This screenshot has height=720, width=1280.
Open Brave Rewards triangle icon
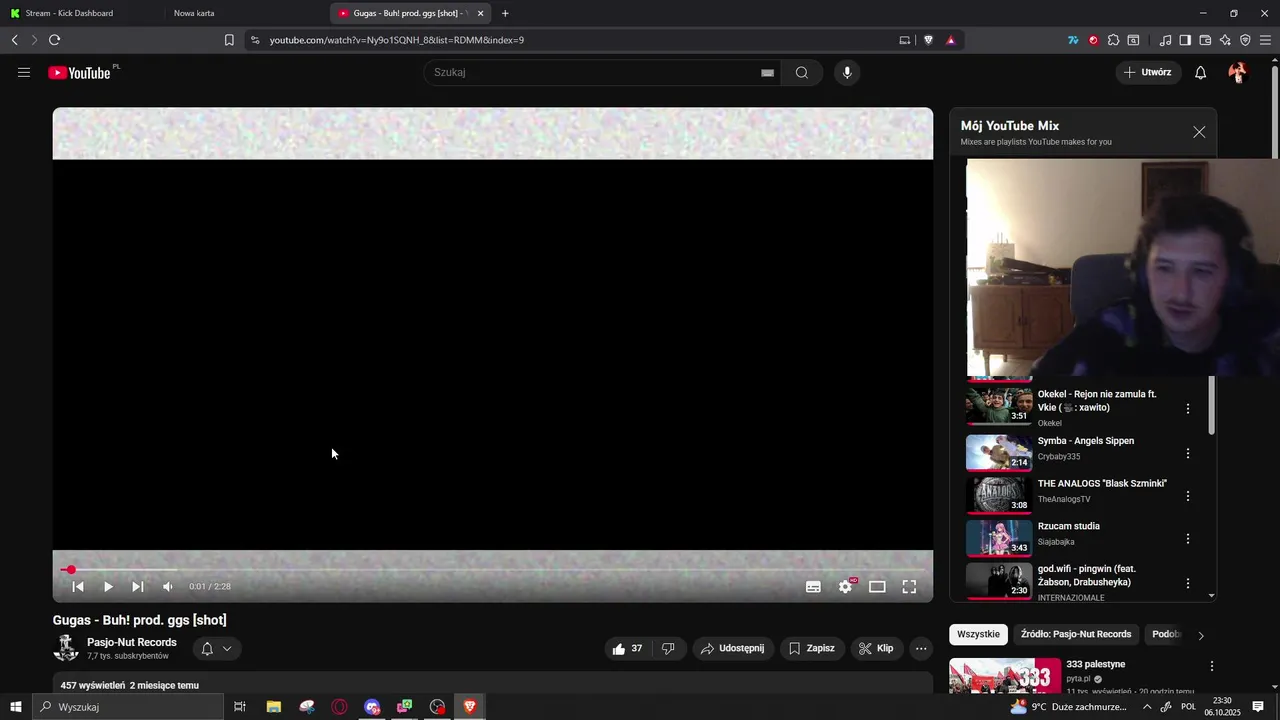950,40
